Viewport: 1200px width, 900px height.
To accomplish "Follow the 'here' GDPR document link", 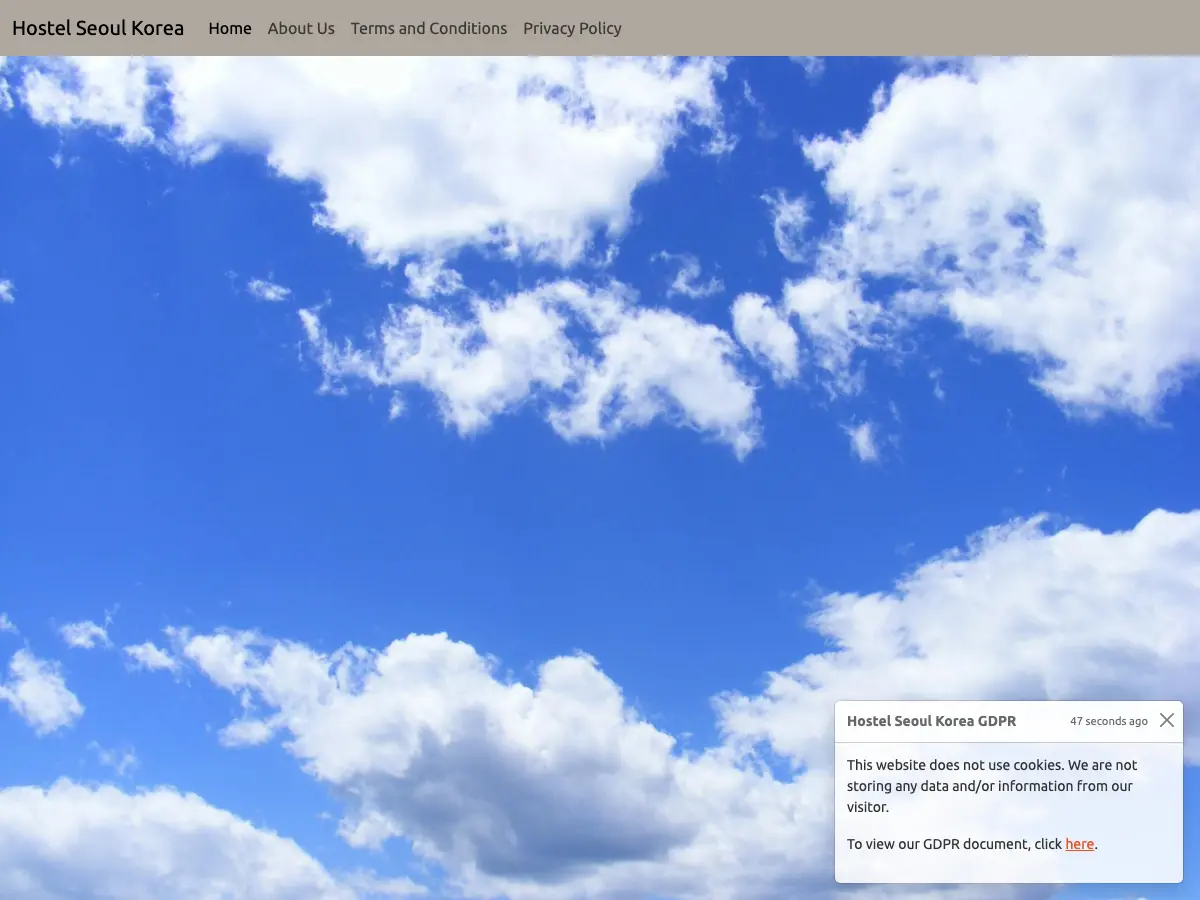I will (1080, 844).
